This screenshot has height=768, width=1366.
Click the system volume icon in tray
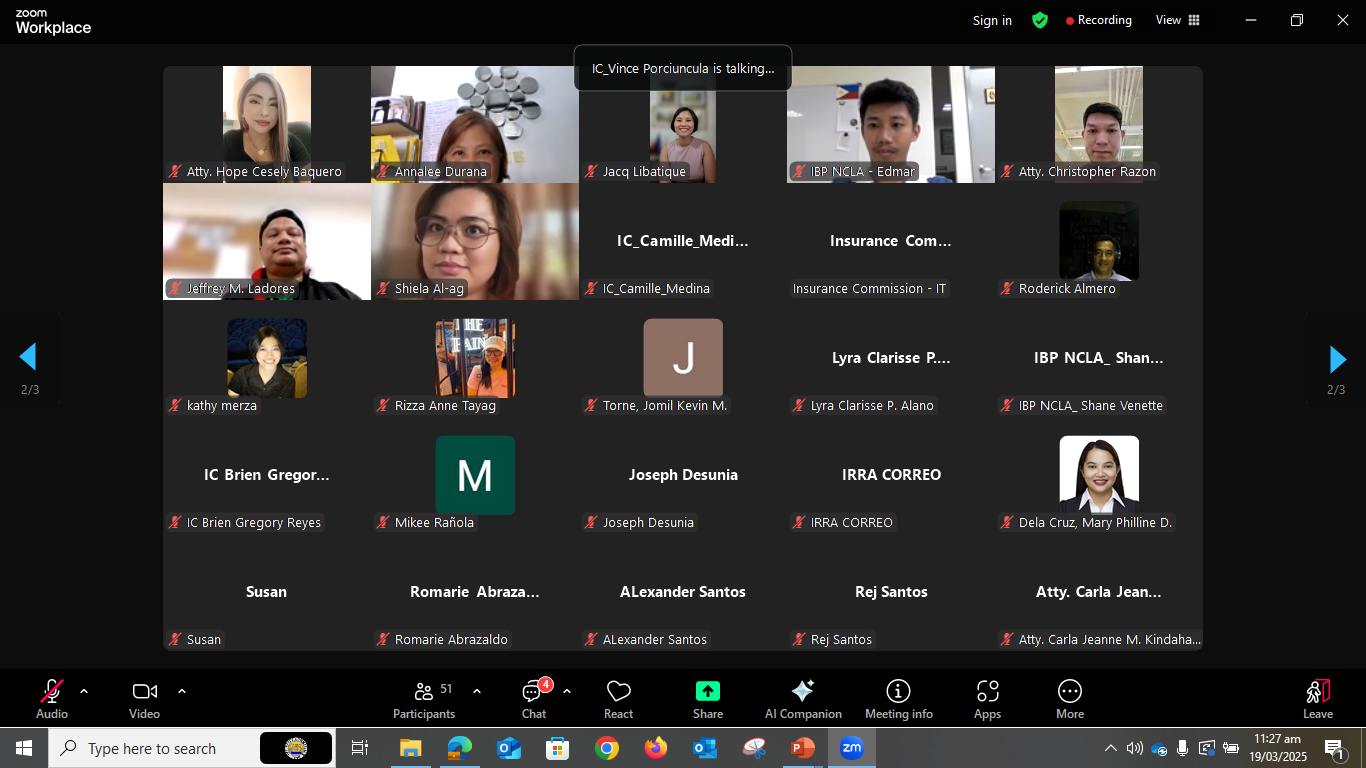pos(1134,748)
